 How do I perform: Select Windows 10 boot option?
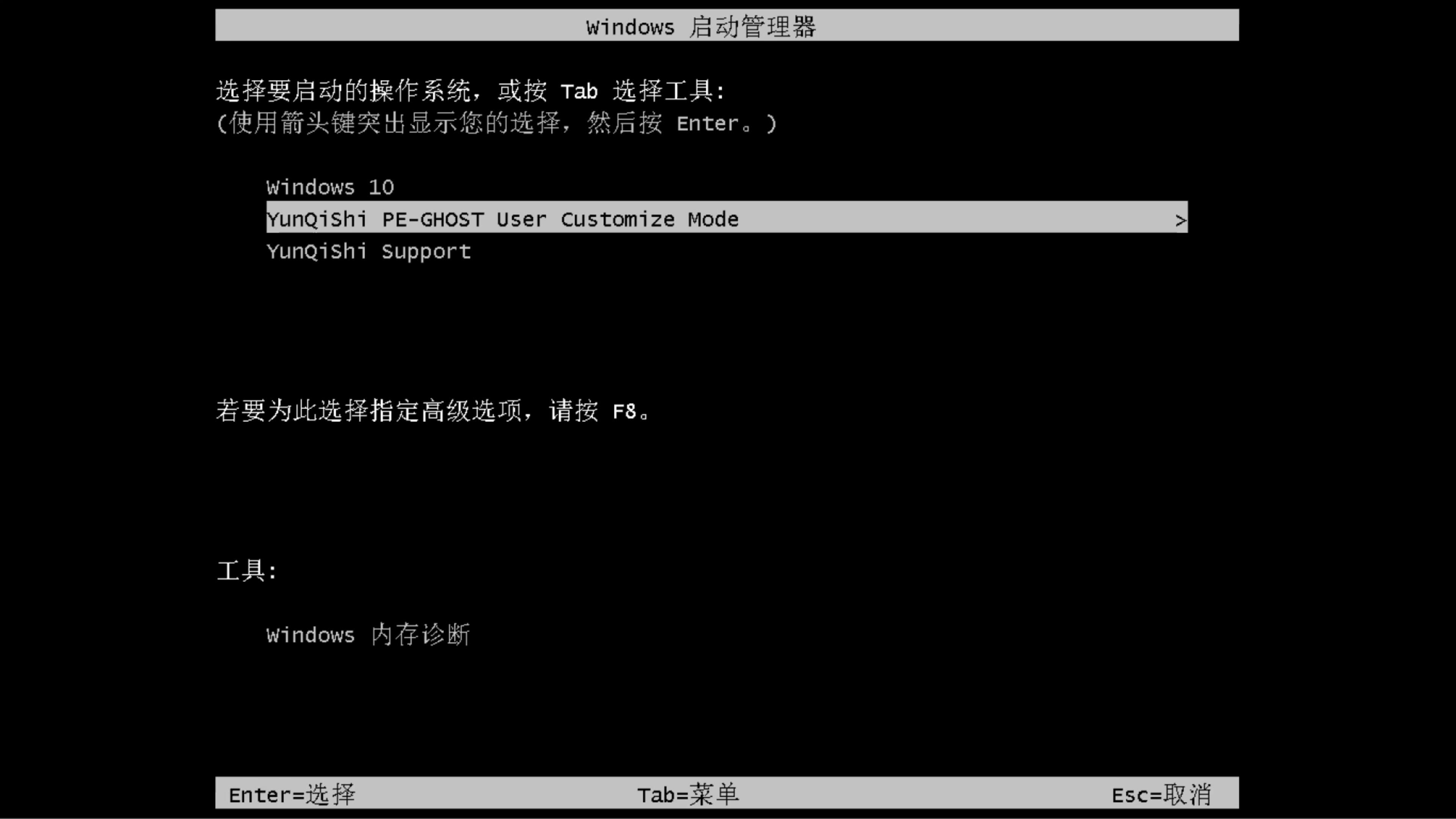330,187
